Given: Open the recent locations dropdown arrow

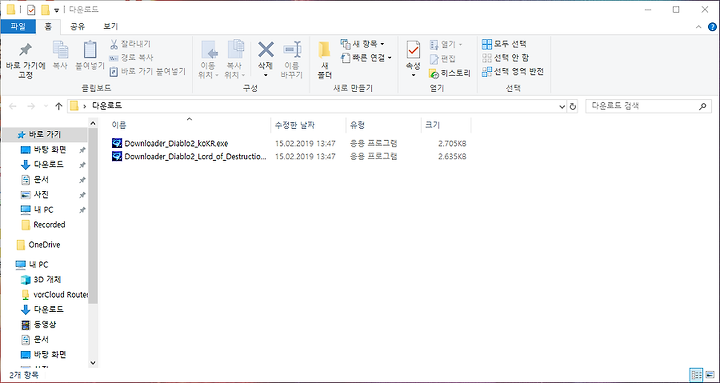Looking at the screenshot, I should coord(45,107).
